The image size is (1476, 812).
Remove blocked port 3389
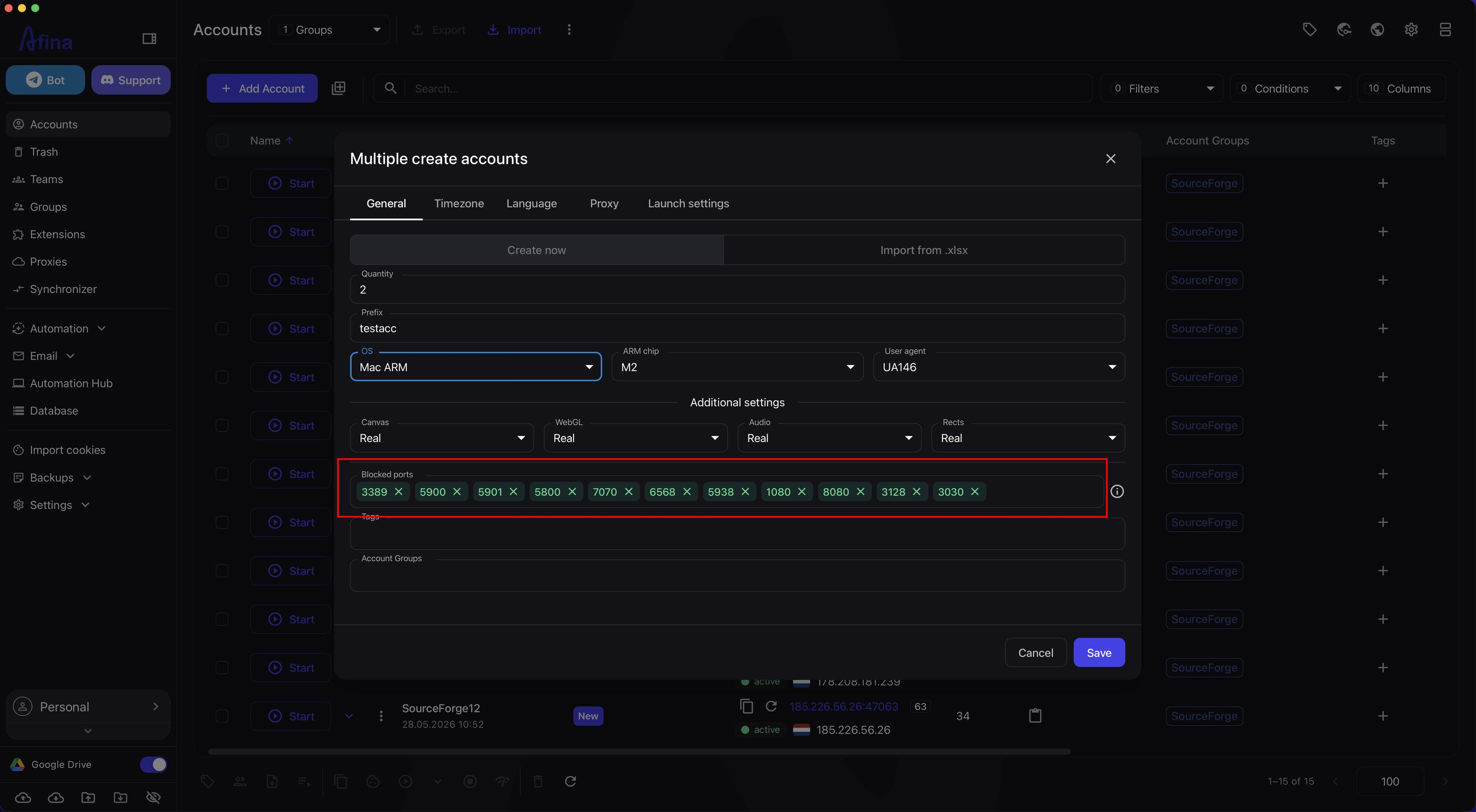(x=399, y=492)
